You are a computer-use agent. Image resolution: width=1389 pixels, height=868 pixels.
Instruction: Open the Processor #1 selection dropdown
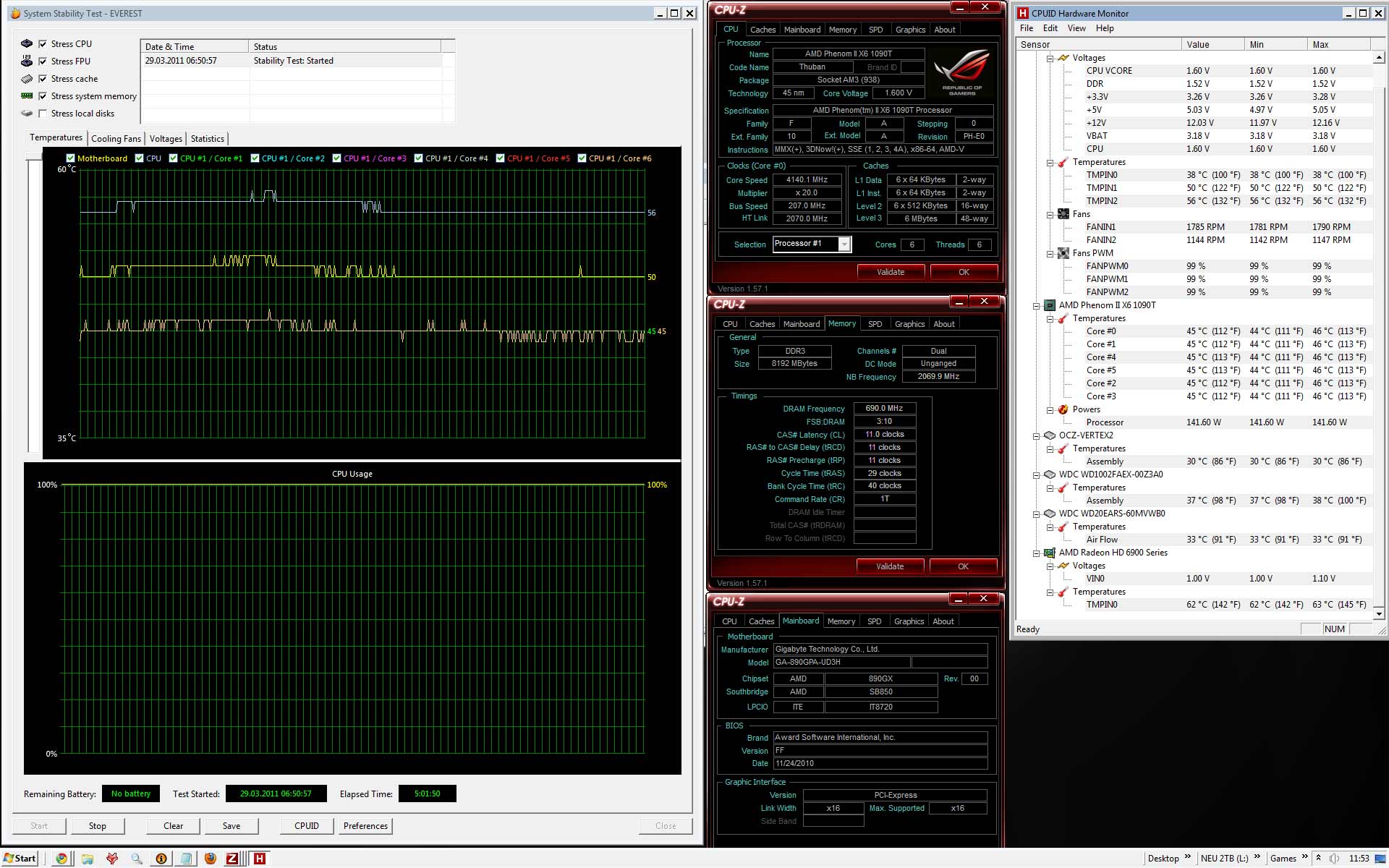click(844, 244)
